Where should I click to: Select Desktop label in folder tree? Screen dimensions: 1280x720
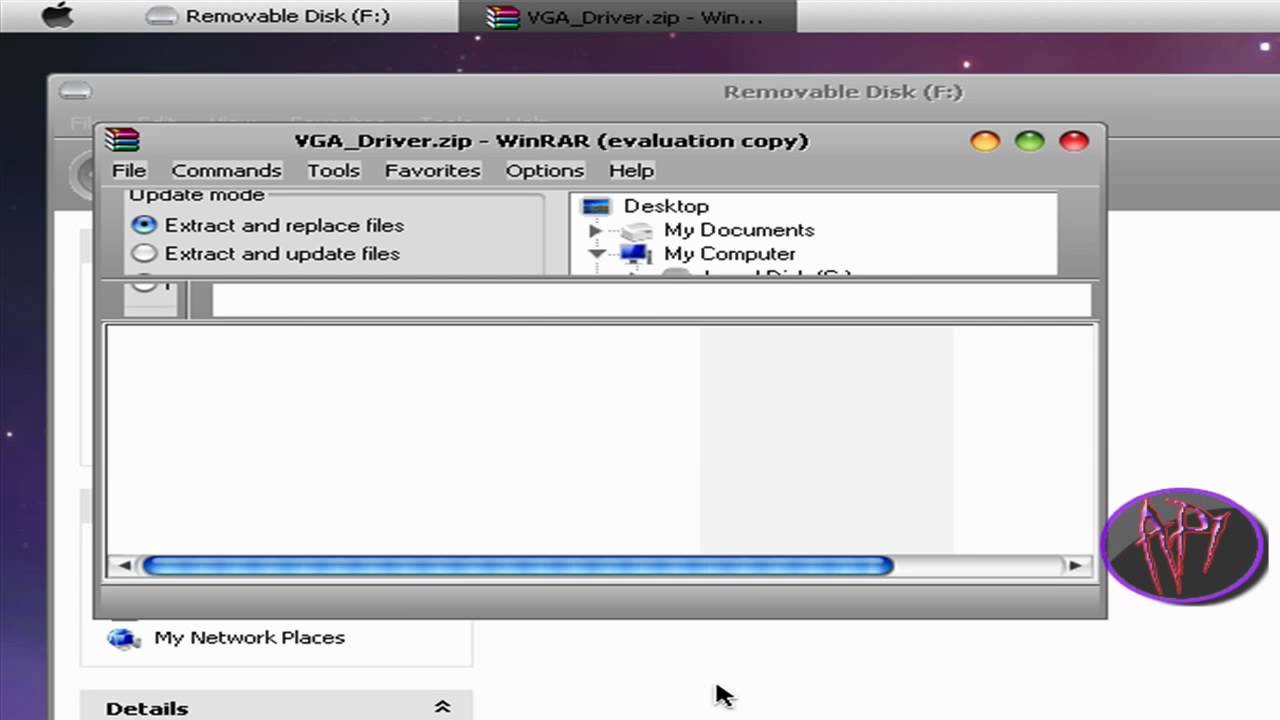click(x=667, y=206)
